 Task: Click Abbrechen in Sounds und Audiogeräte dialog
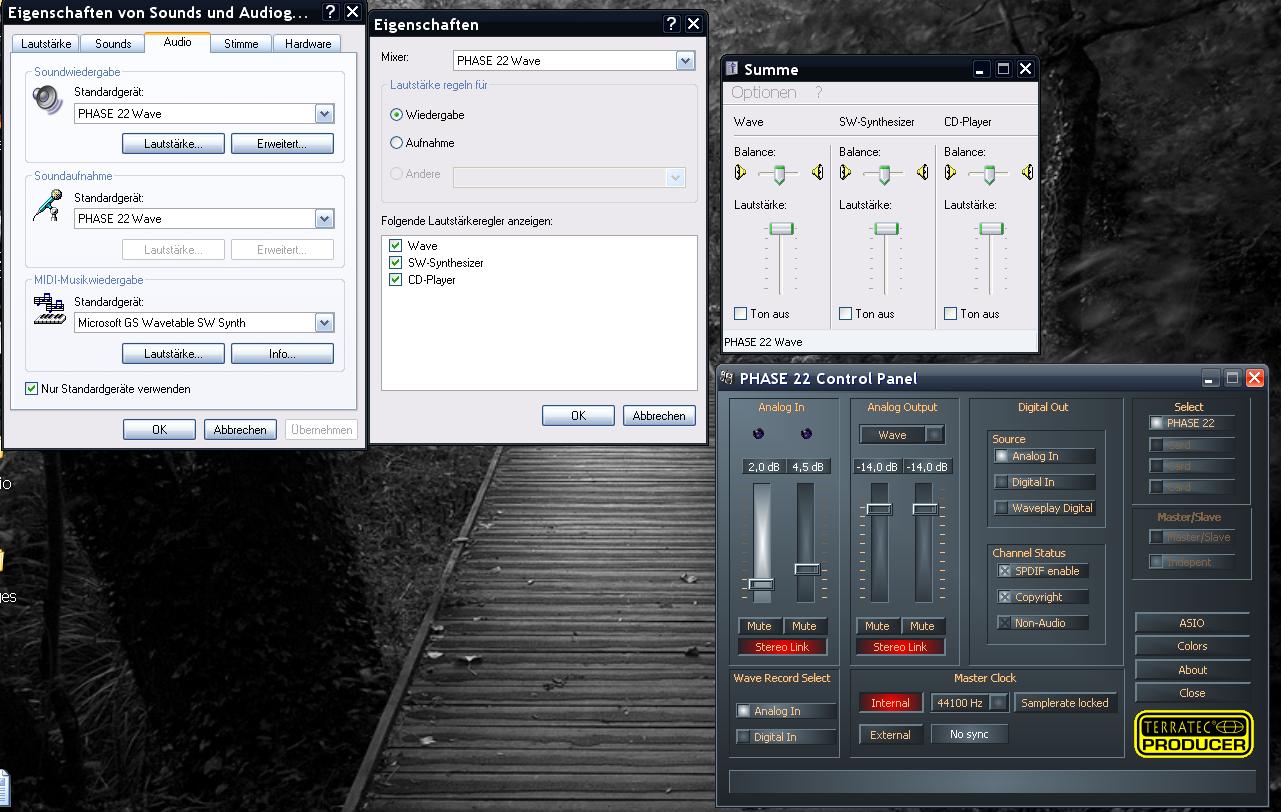[240, 429]
